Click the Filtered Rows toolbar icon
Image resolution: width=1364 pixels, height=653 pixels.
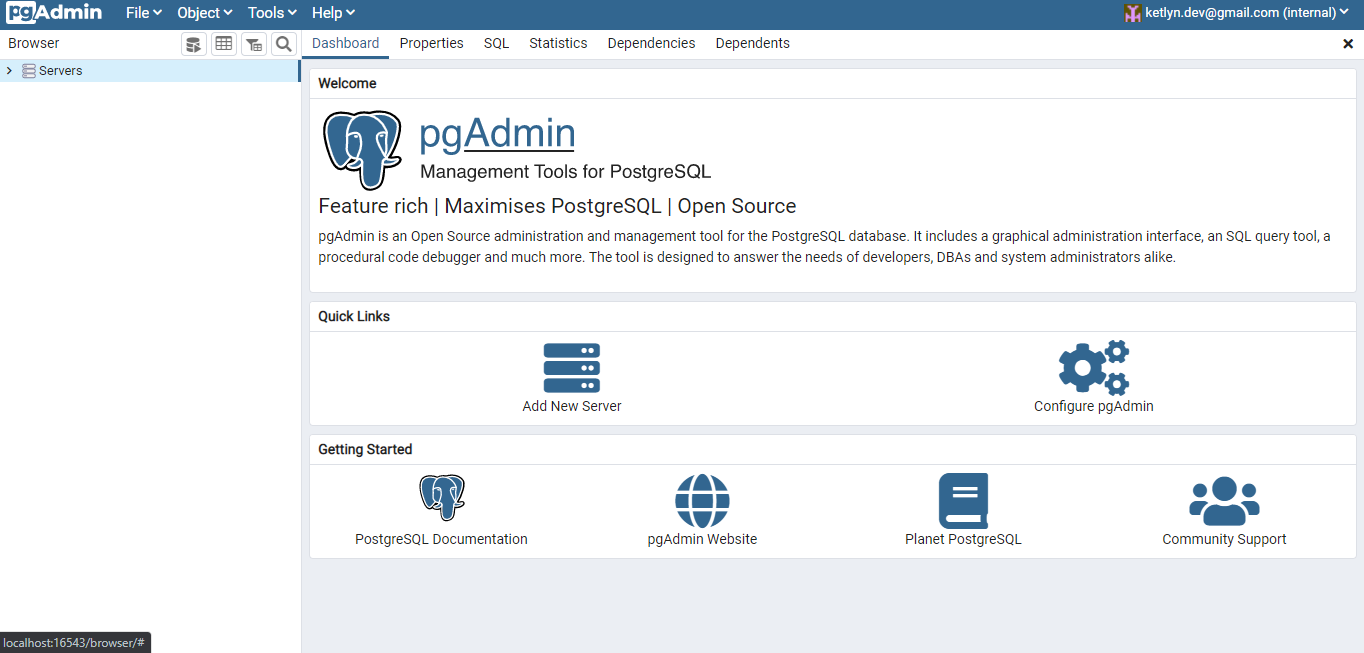tap(254, 44)
